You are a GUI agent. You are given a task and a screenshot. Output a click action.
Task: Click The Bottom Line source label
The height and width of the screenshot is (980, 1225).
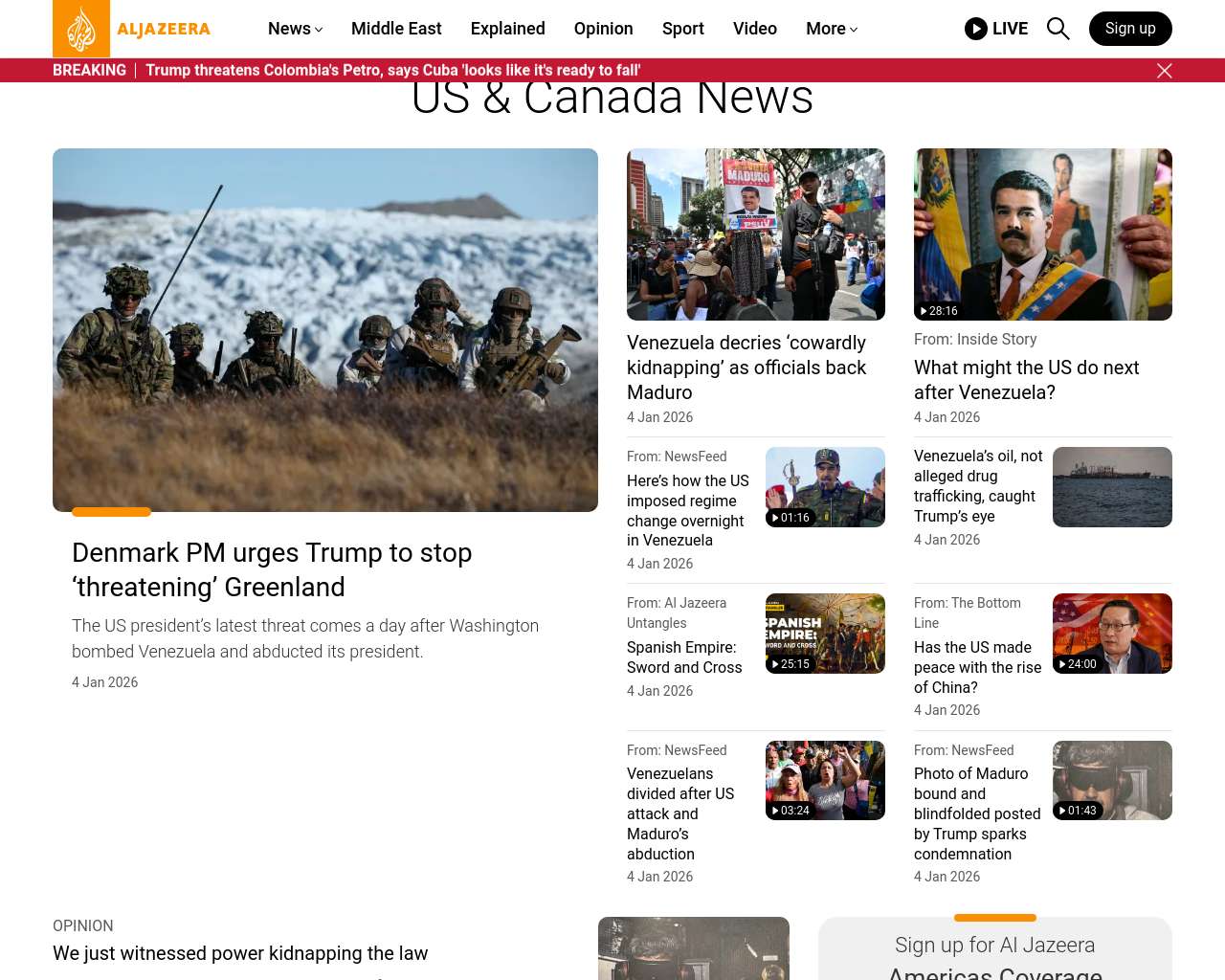pos(968,612)
